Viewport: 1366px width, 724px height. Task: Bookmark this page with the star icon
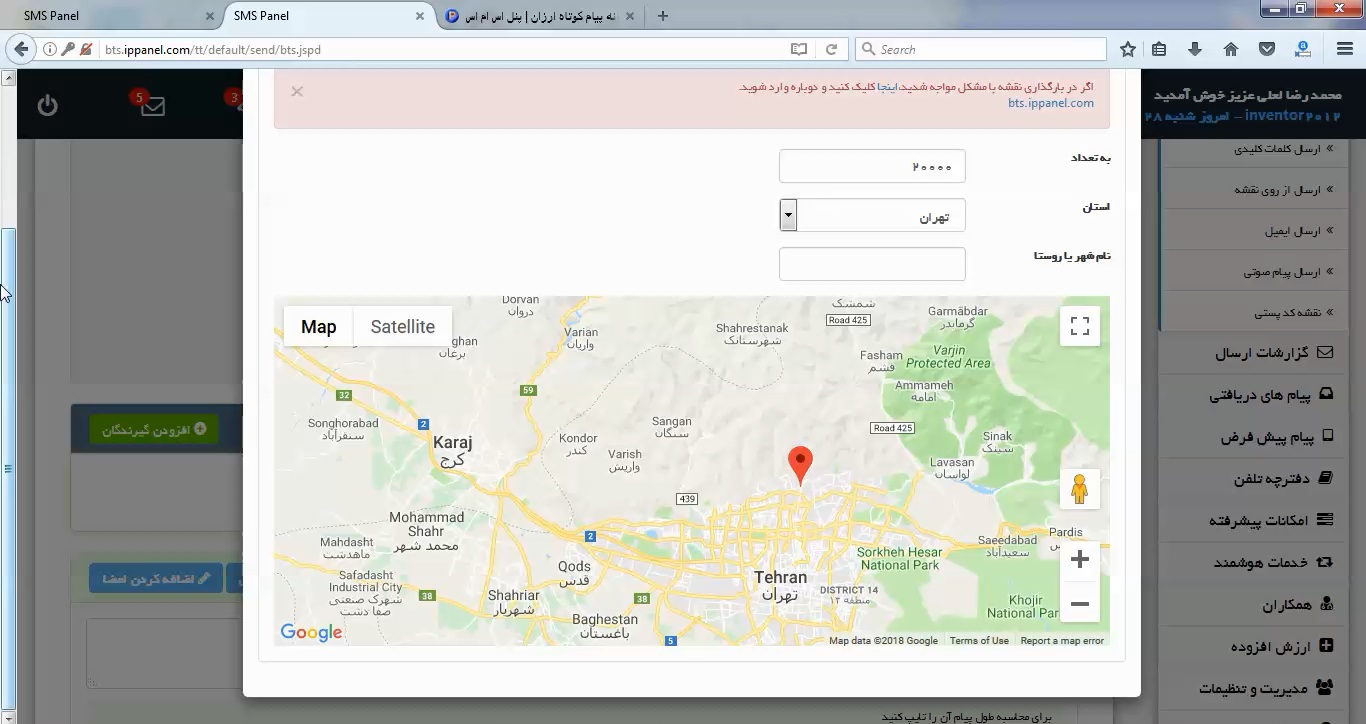coord(1128,49)
